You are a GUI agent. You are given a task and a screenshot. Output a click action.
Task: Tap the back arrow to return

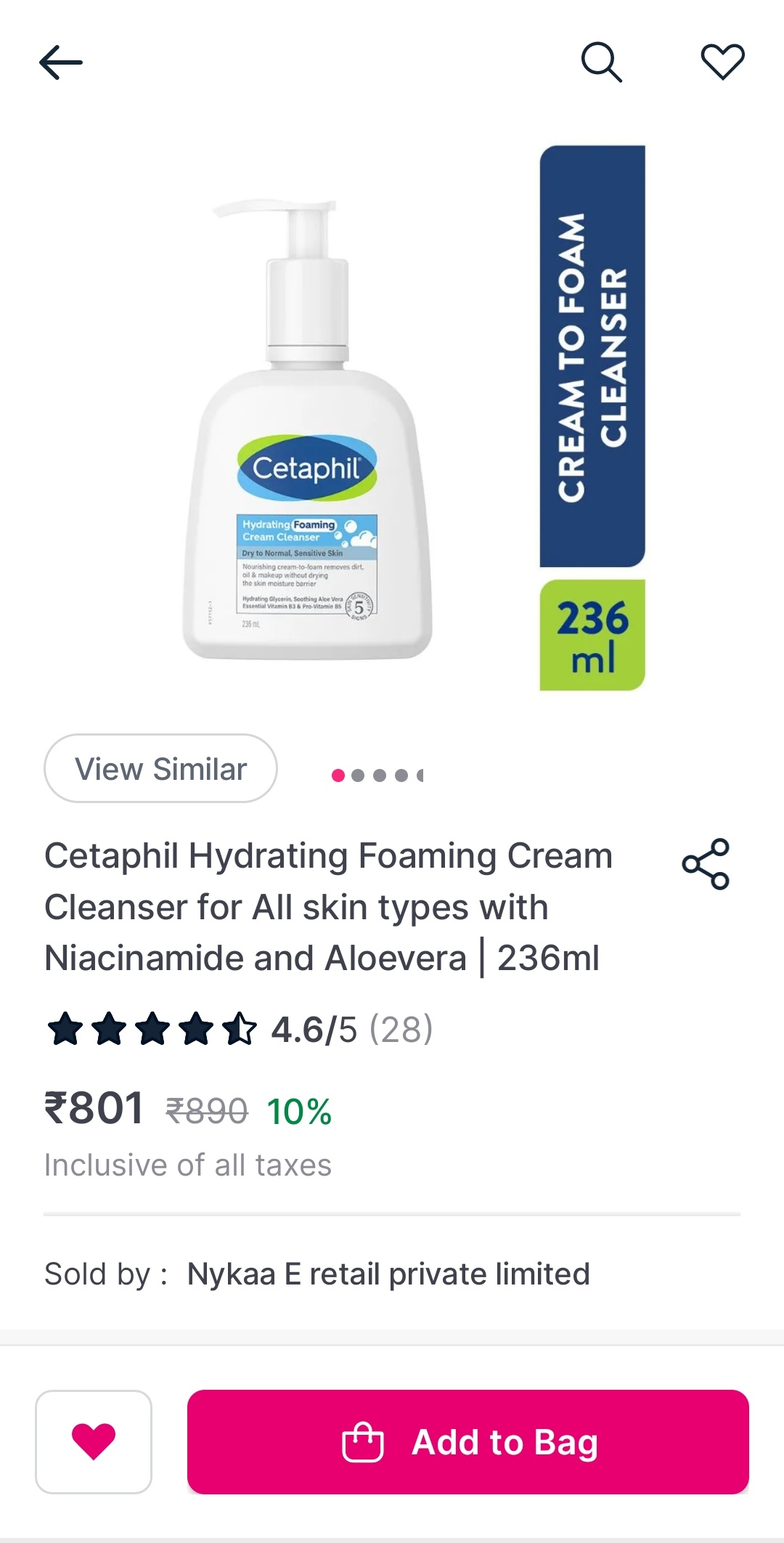pyautogui.click(x=61, y=62)
